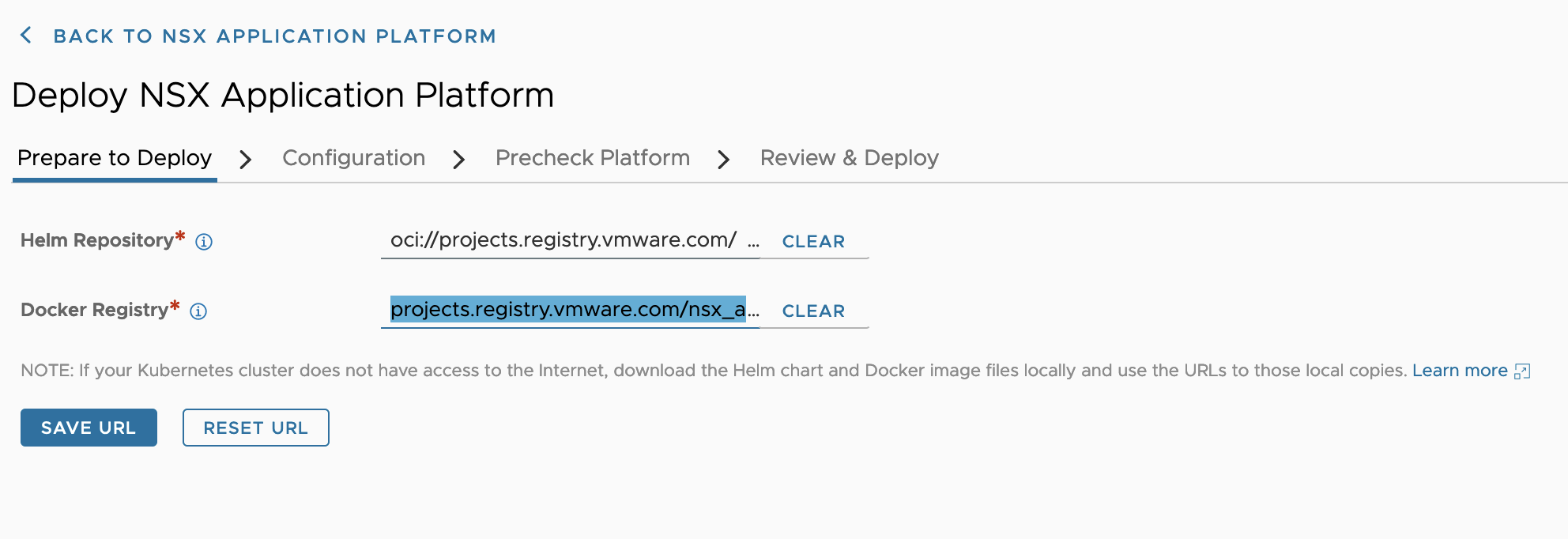Click external link icon beside Learn more
This screenshot has width=1568, height=539.
pyautogui.click(x=1522, y=371)
